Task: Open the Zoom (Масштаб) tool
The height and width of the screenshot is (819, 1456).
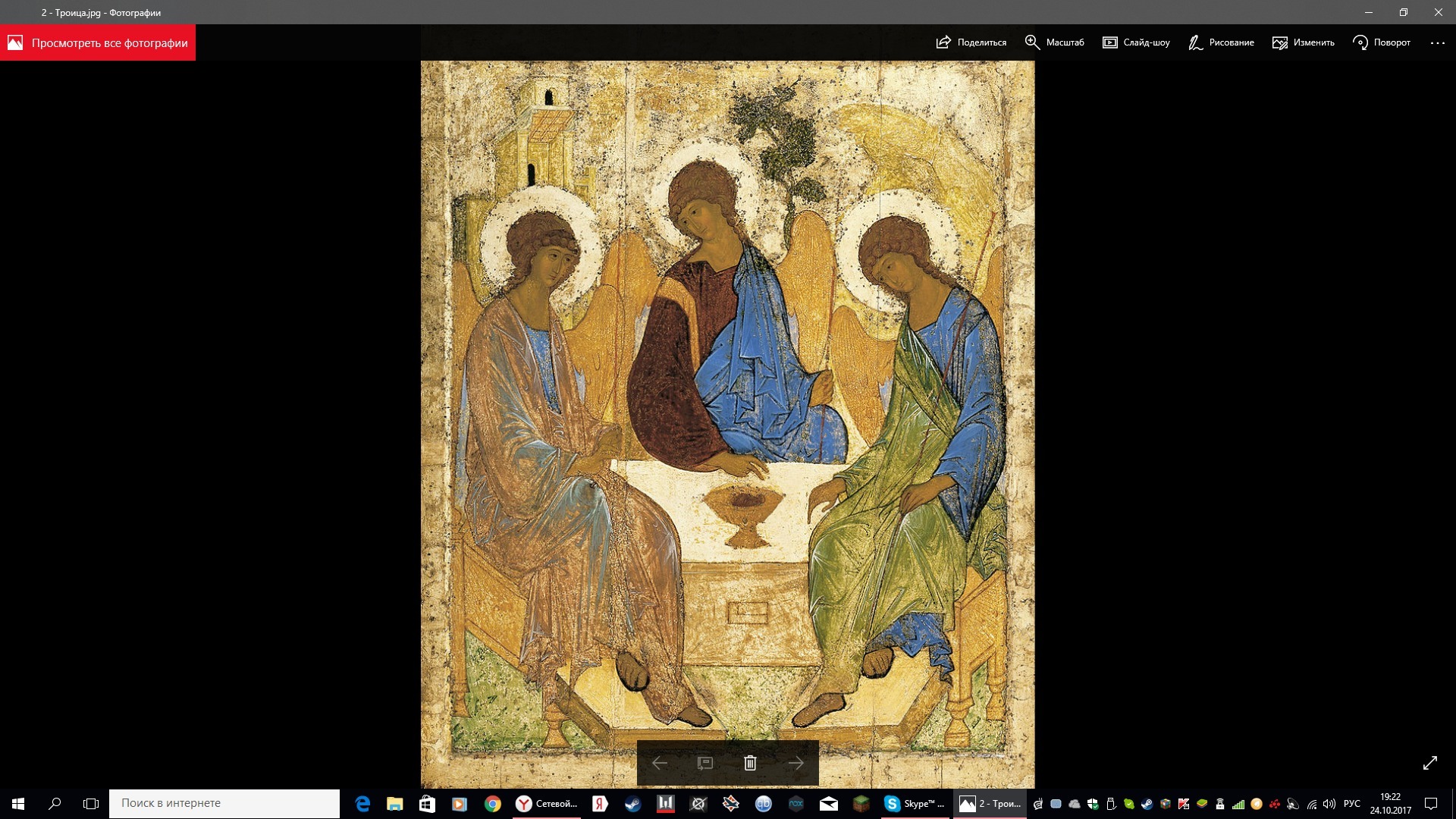Action: click(1054, 42)
